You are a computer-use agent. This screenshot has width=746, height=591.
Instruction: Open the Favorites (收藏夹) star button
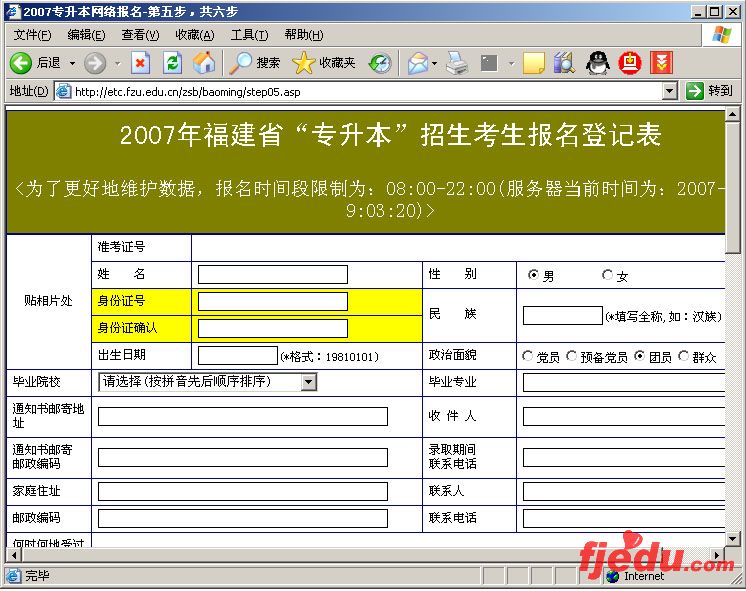click(x=324, y=63)
